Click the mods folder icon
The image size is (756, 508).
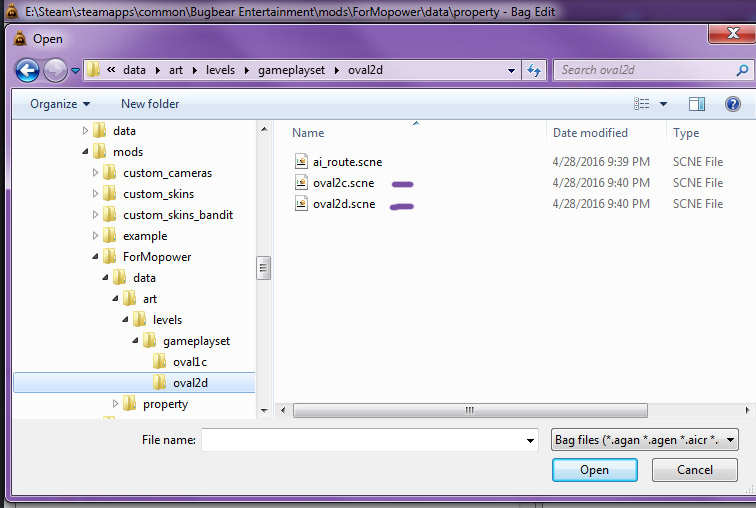[99, 151]
